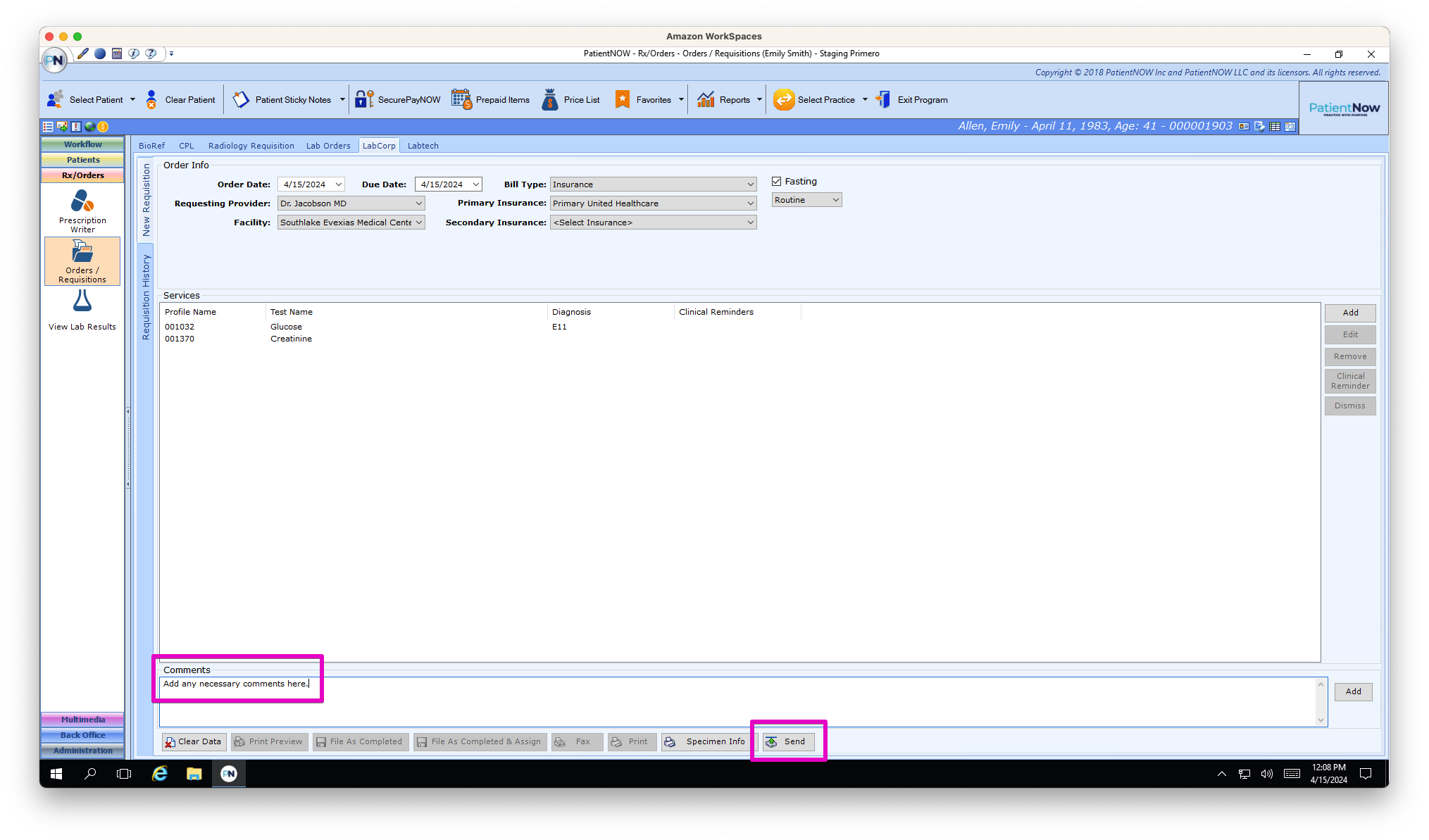Open PatientNOW app in Windows taskbar

229,774
